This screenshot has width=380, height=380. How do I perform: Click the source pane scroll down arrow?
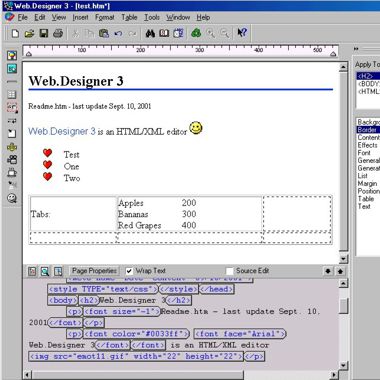click(x=343, y=365)
